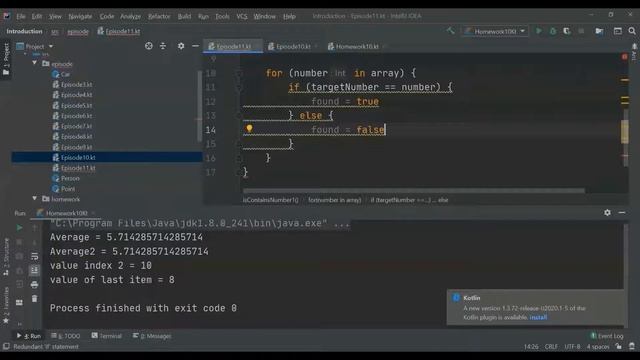Select the Point class in the project tree
This screenshot has height=360, width=640.
pos(68,189)
